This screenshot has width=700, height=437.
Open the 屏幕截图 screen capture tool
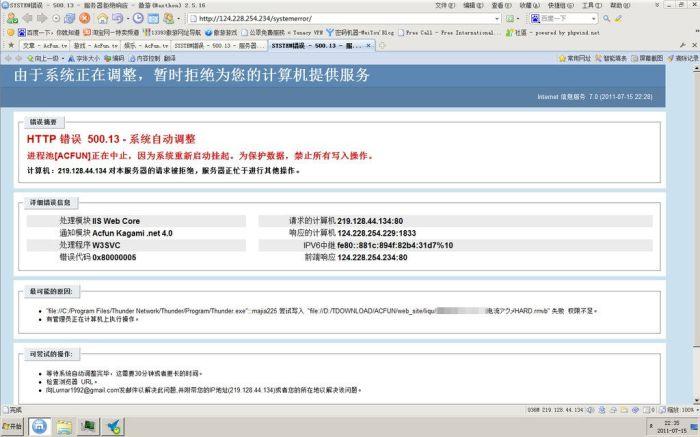pyautogui.click(x=647, y=58)
